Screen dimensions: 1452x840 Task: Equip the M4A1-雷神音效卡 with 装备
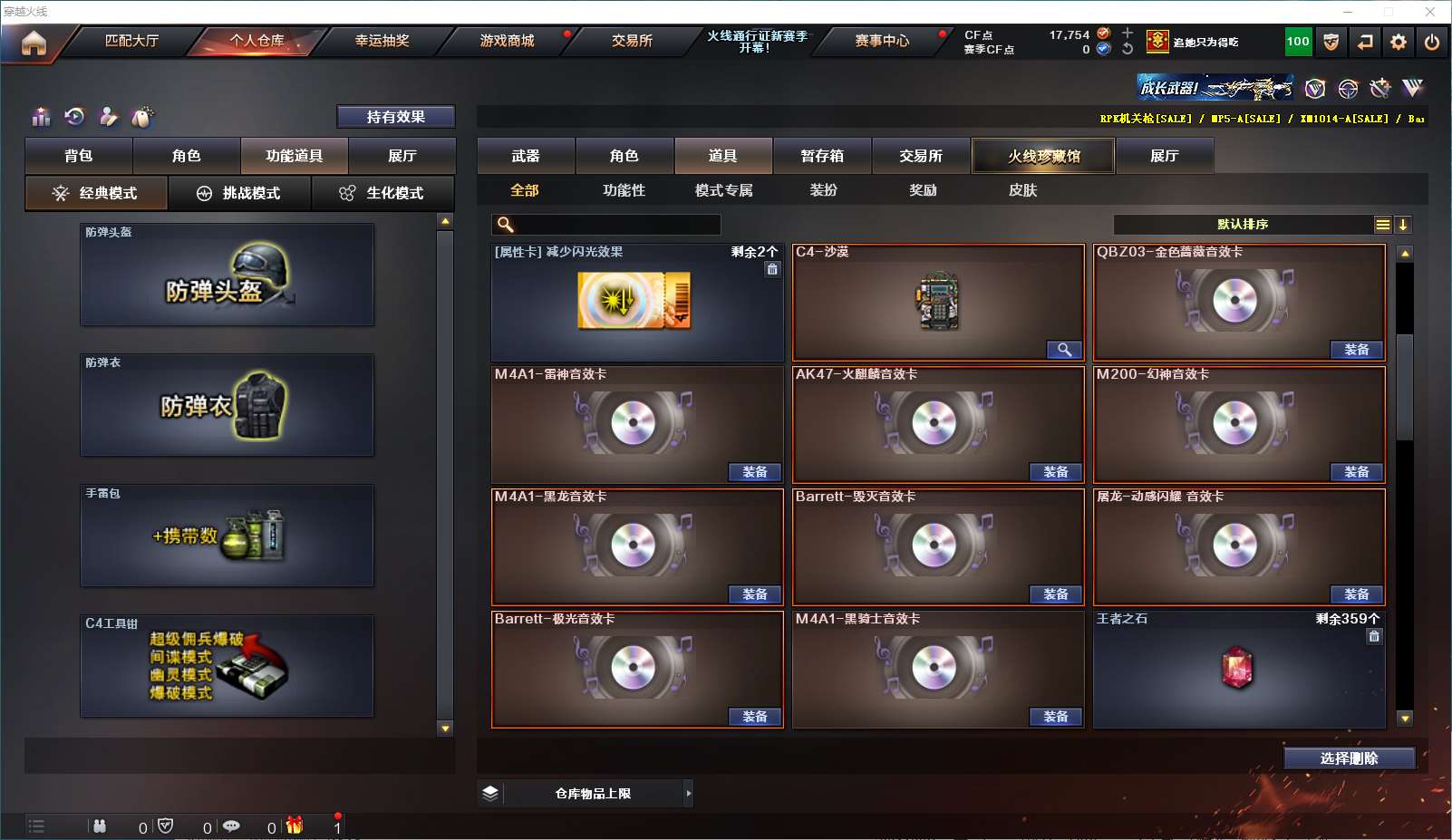pos(755,472)
